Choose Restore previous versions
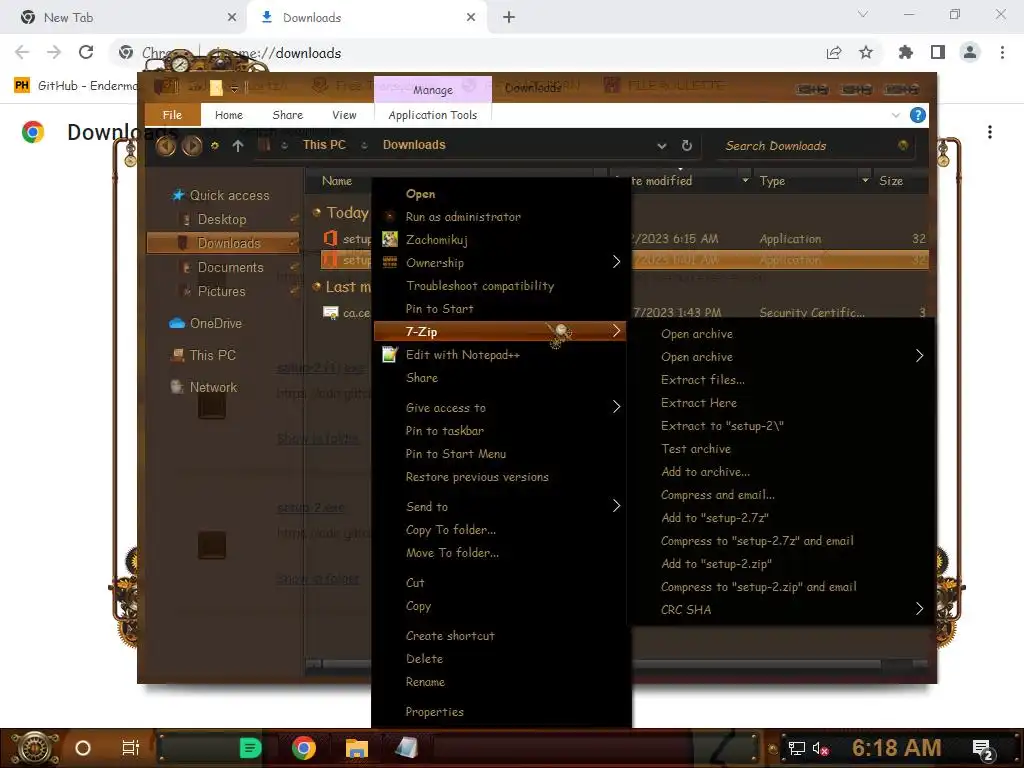1024x768 pixels. tap(477, 477)
